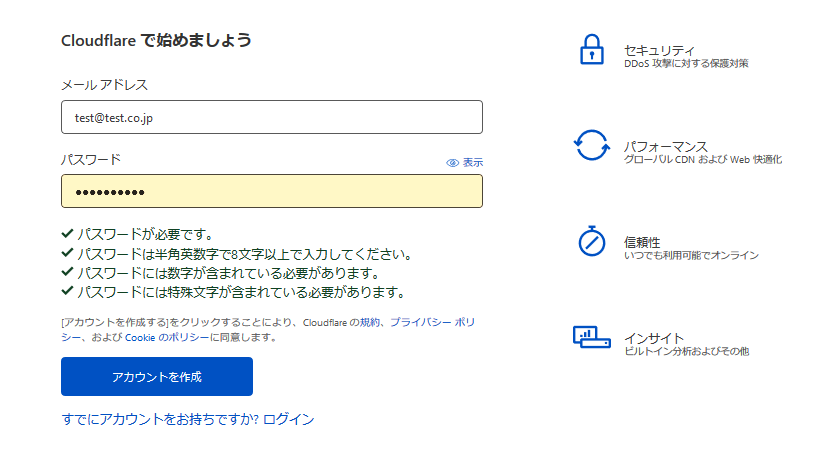Open the ログイン link

[289, 419]
